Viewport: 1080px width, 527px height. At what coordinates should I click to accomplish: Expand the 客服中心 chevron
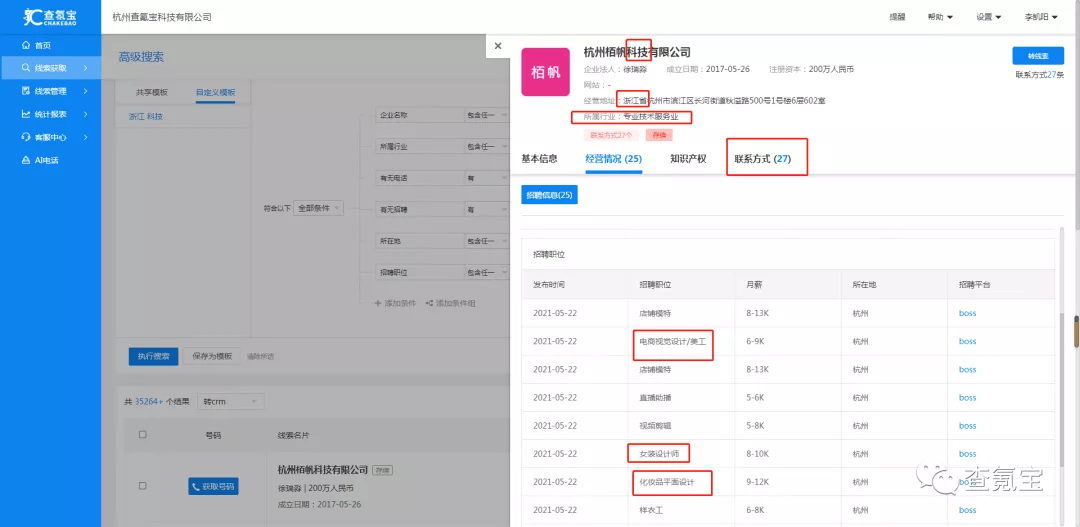[86, 137]
